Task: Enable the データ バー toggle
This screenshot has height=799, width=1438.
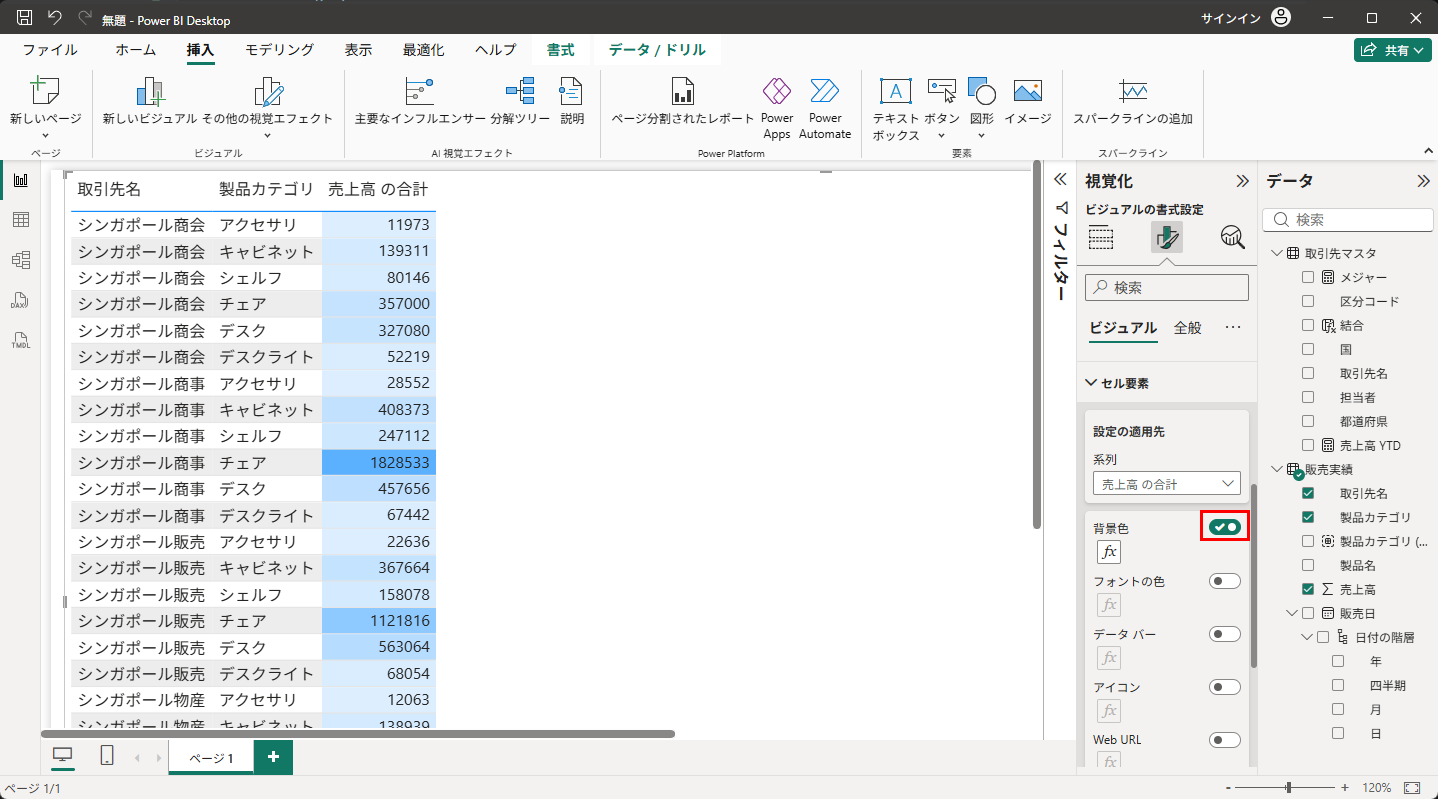Action: point(1224,634)
